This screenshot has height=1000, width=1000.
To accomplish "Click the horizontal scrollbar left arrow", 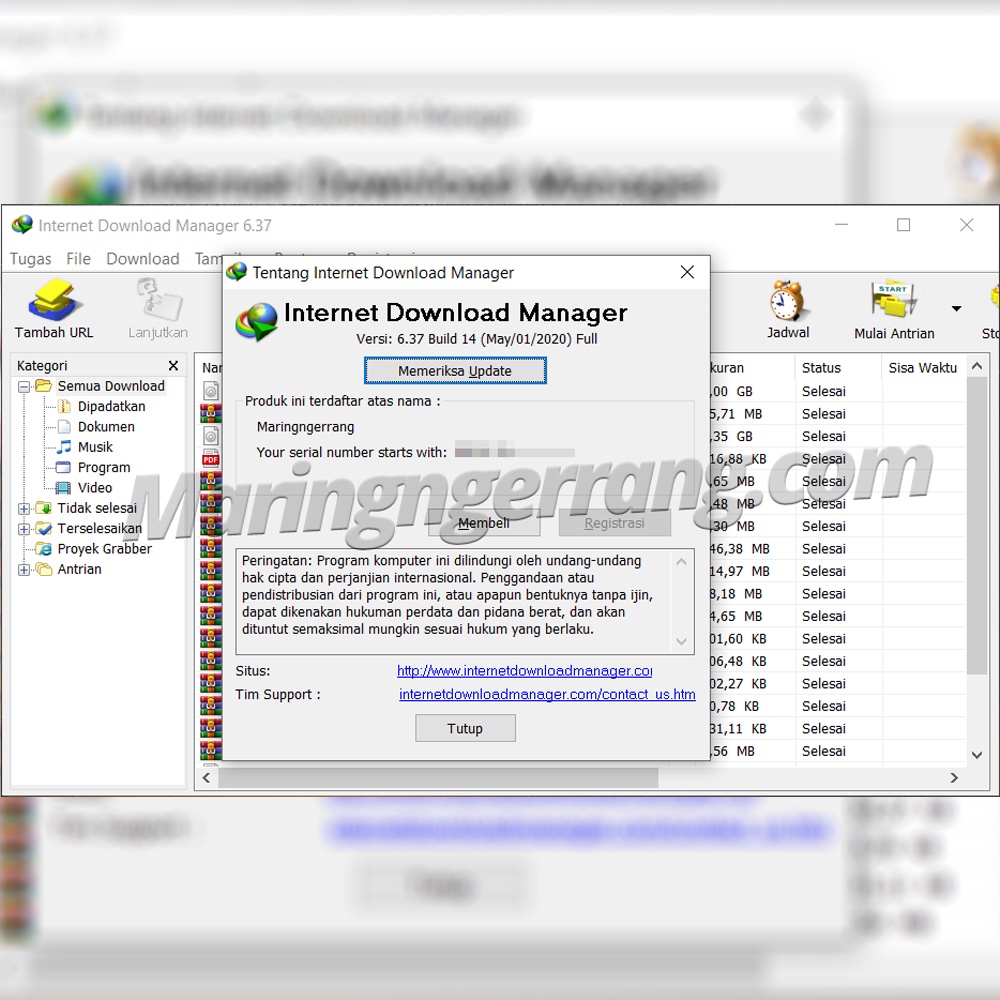I will click(206, 777).
